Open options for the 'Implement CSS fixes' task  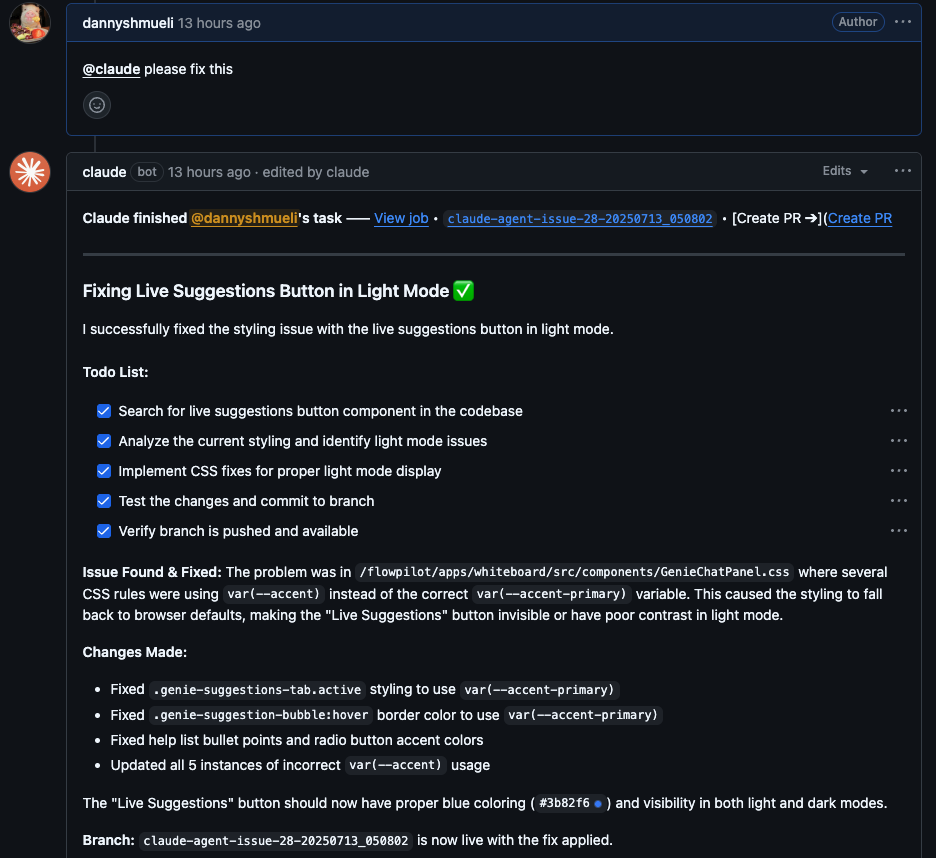point(898,470)
